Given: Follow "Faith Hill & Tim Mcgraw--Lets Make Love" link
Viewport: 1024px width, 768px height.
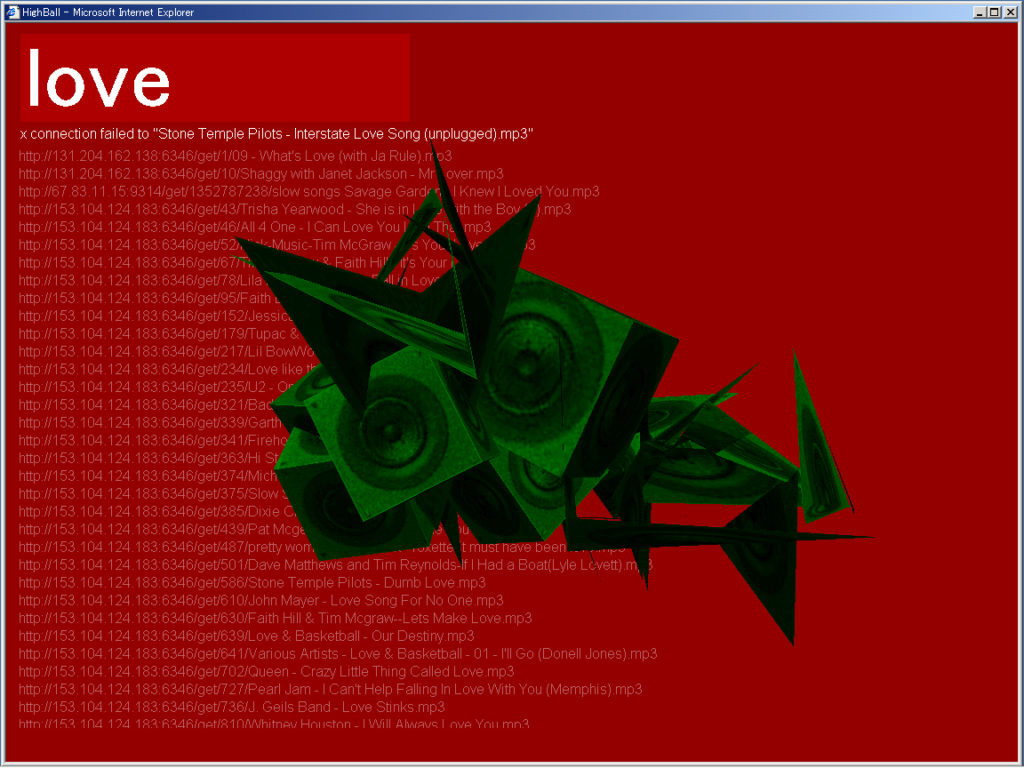Looking at the screenshot, I should 275,618.
